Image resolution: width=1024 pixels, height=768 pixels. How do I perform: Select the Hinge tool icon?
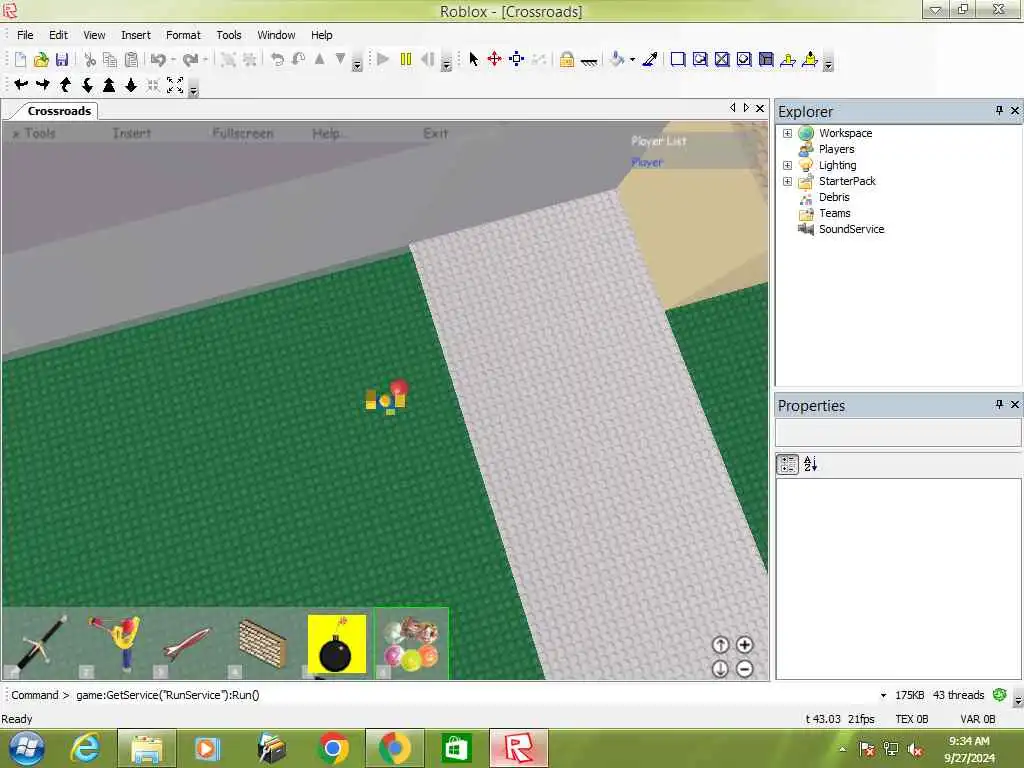[x=788, y=59]
